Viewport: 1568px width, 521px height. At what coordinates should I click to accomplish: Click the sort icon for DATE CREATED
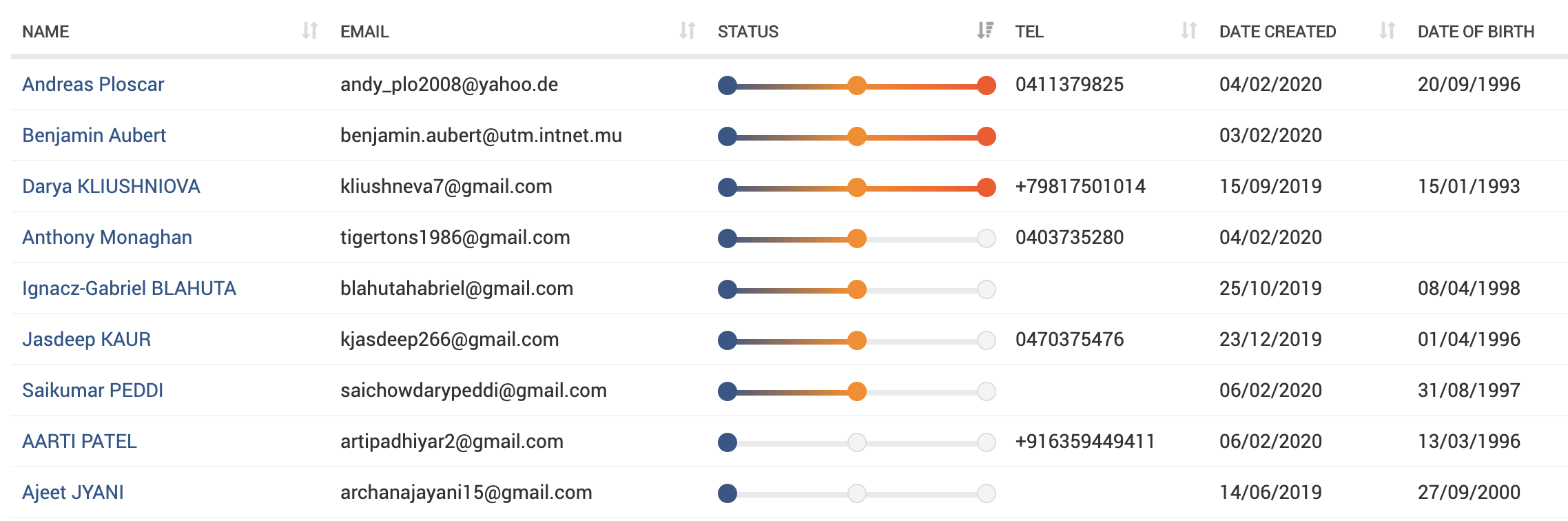1387,31
